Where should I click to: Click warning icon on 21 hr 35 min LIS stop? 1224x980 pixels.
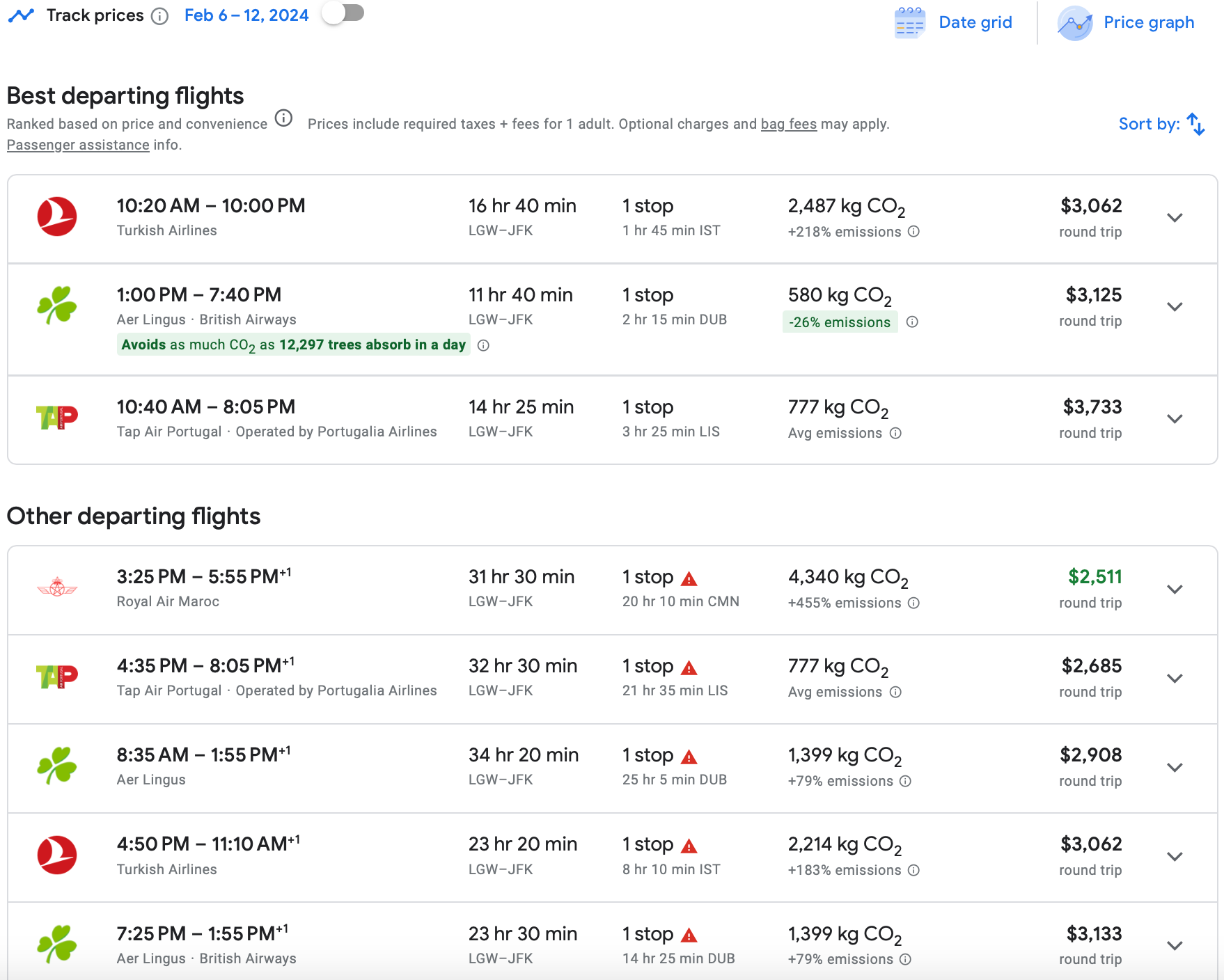[x=689, y=667]
